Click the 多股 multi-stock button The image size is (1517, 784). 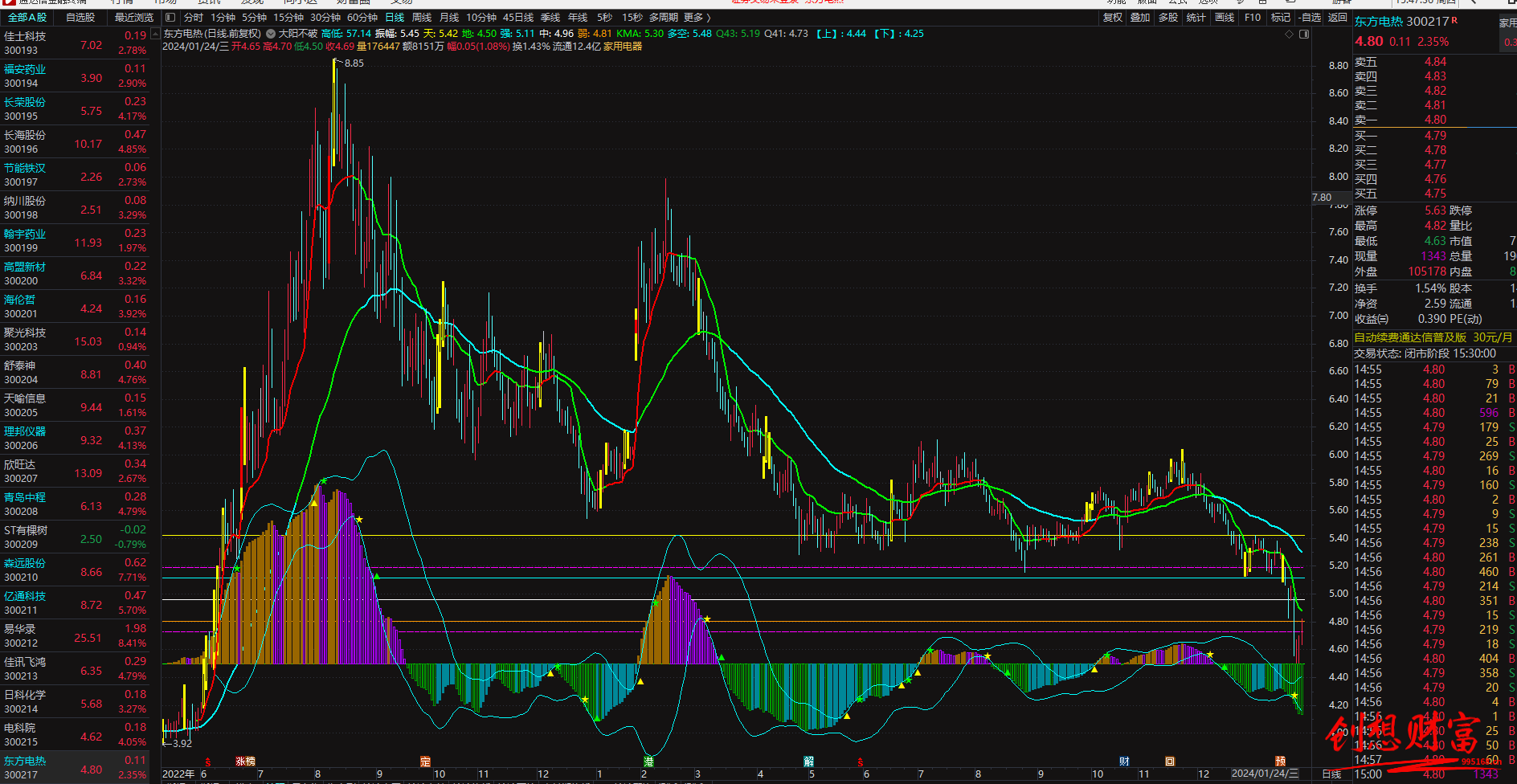[1168, 17]
